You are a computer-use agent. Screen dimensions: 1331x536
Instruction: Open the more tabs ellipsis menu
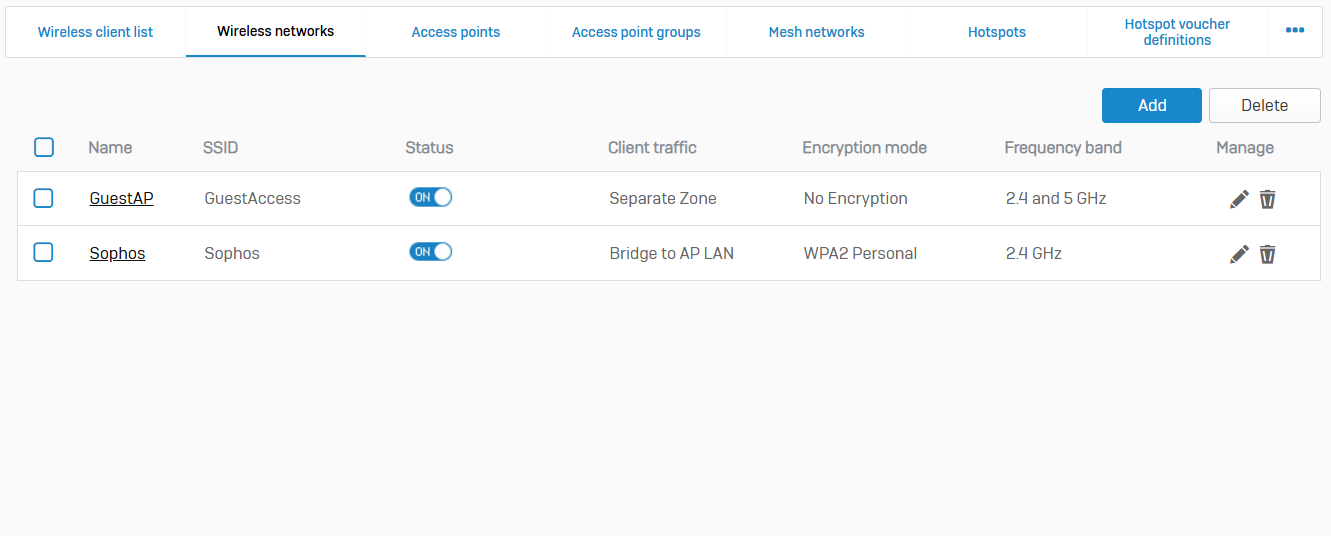point(1295,31)
